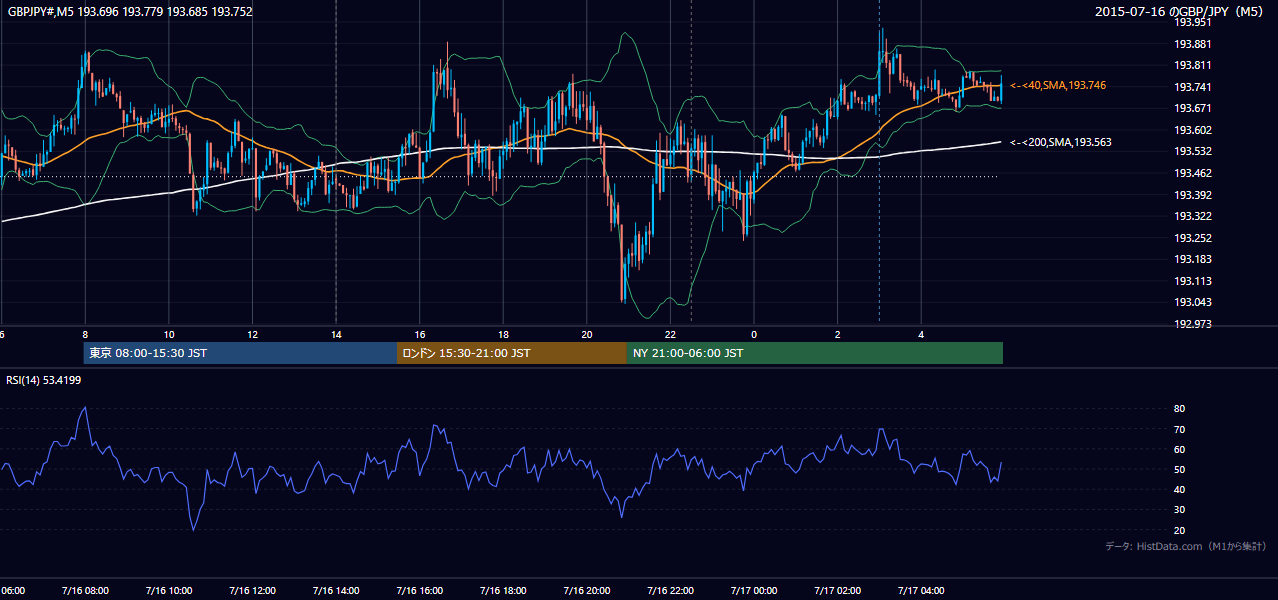
Task: Click RSI level 30 on the axis
Action: tap(1180, 510)
